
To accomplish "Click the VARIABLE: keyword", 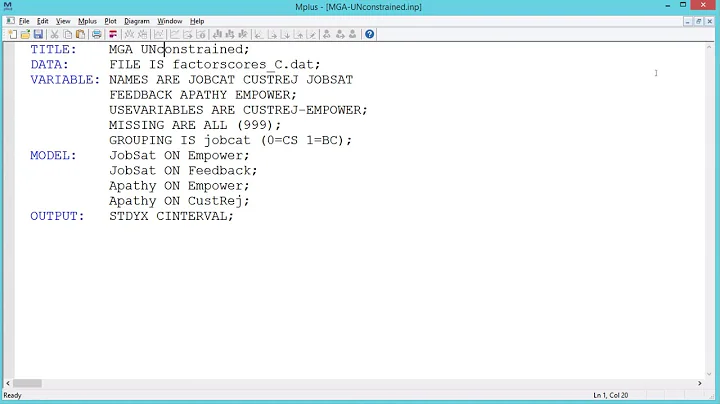I will click(65, 79).
